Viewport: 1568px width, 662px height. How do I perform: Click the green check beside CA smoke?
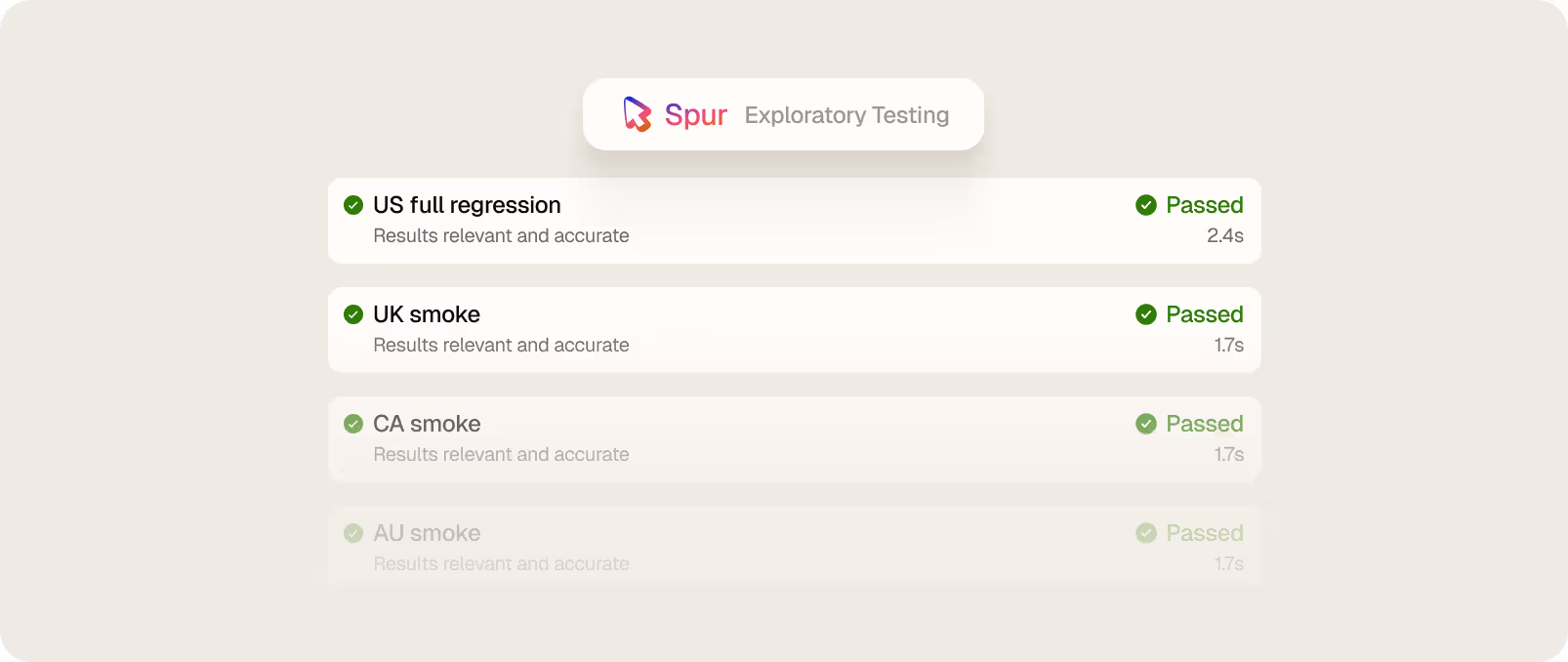coord(353,424)
